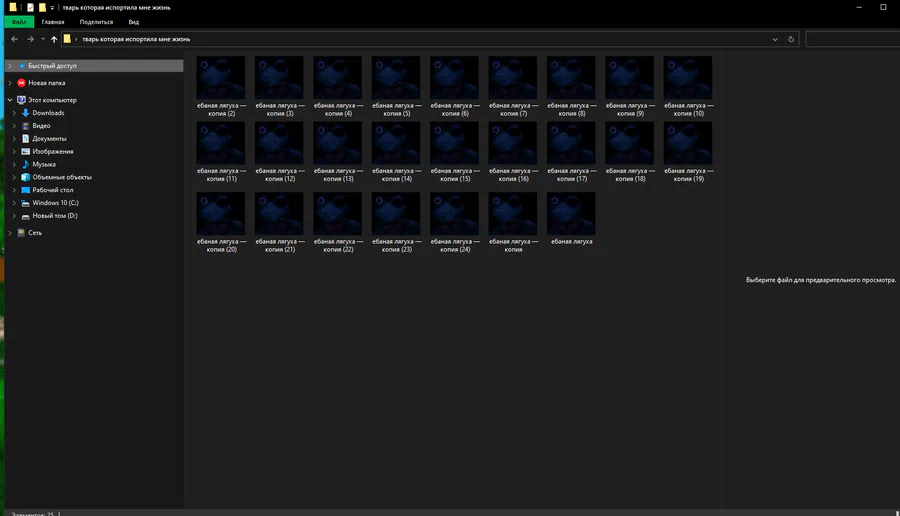
Task: Select file ебаная лягуха — копия (4)
Action: pyautogui.click(x=338, y=87)
